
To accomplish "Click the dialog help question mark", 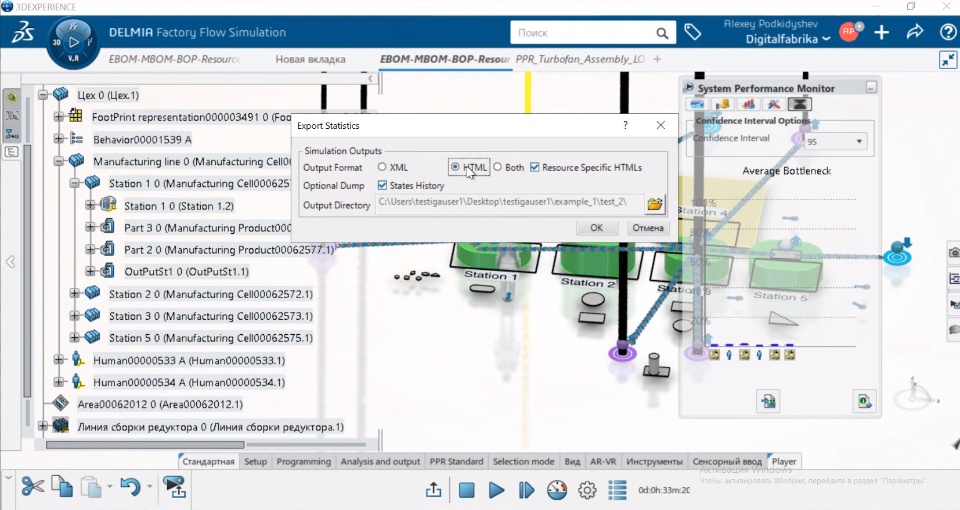I will pos(625,125).
